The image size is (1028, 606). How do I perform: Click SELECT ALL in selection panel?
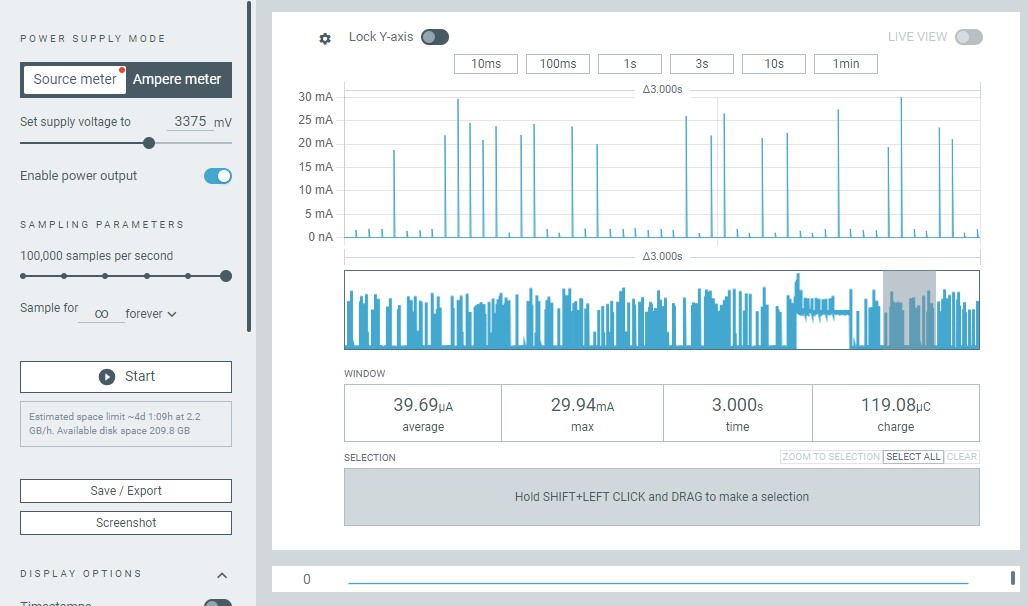[x=913, y=457]
